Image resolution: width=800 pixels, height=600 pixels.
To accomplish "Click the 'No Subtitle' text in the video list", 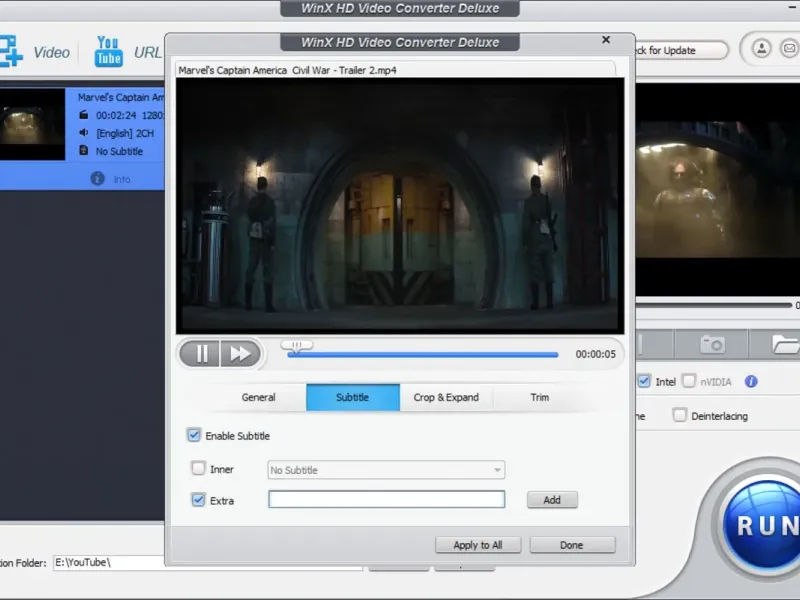I will (119, 151).
